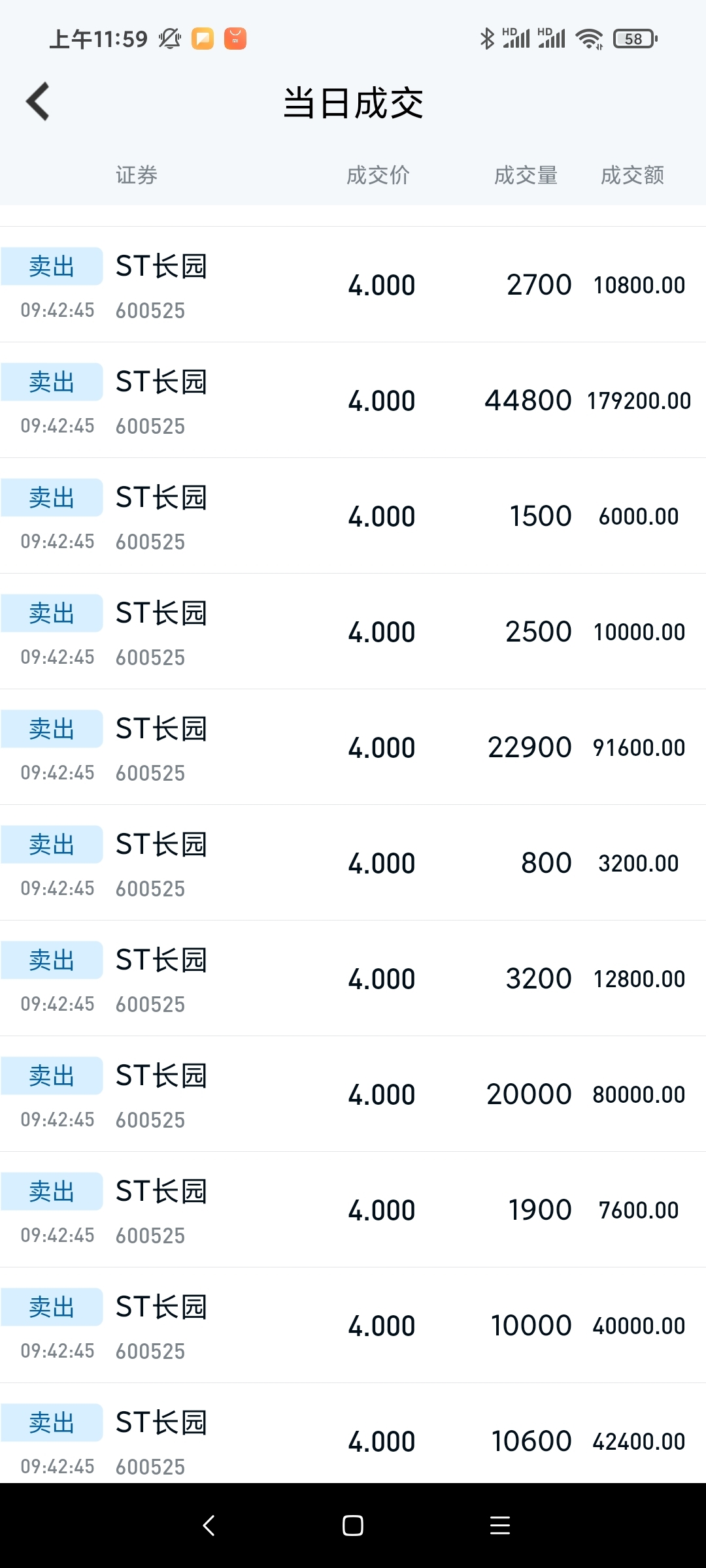The image size is (706, 1568).
Task: Open the trade row with volume 44800
Action: [353, 400]
